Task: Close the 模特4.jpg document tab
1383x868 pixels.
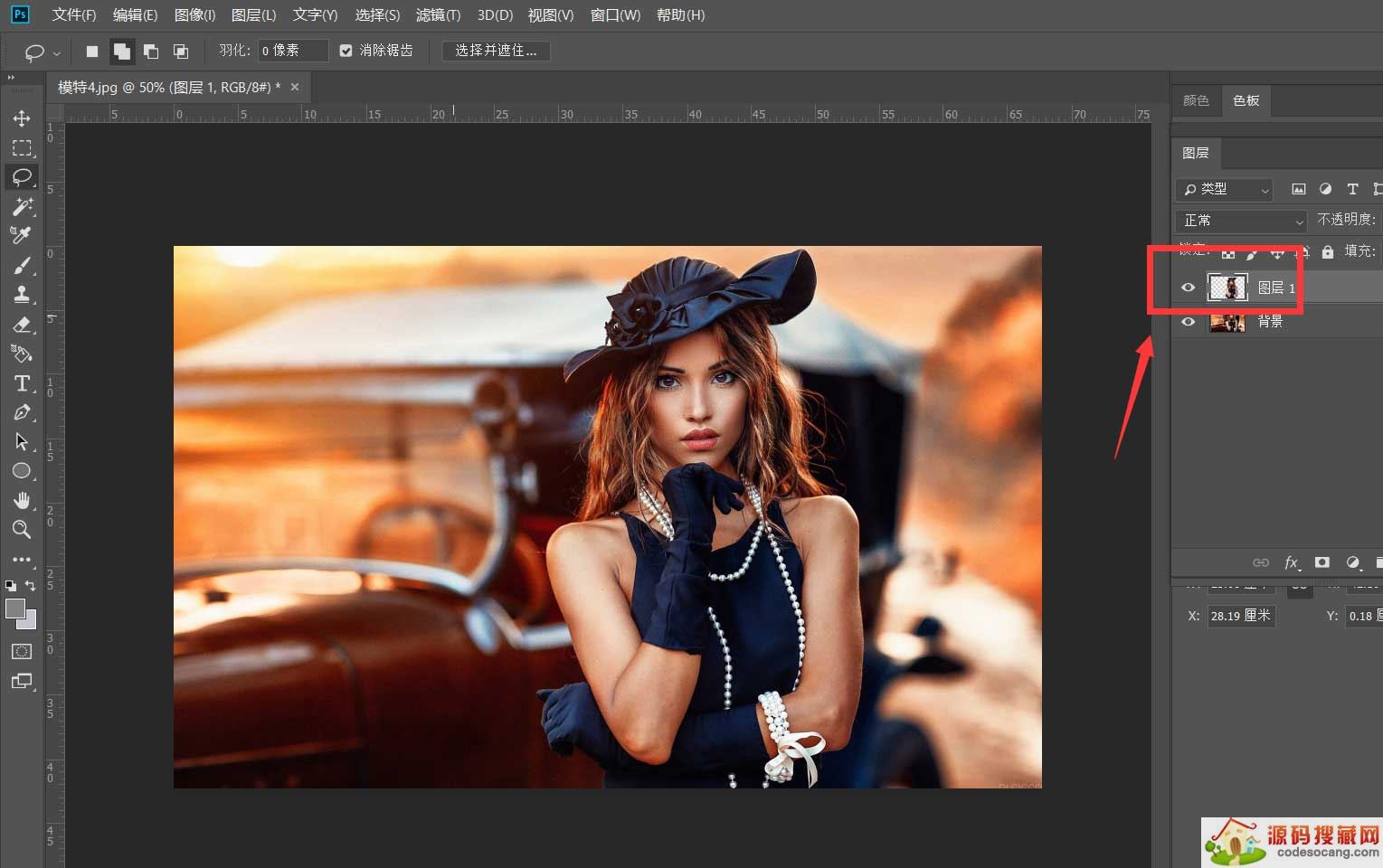Action: [x=295, y=87]
